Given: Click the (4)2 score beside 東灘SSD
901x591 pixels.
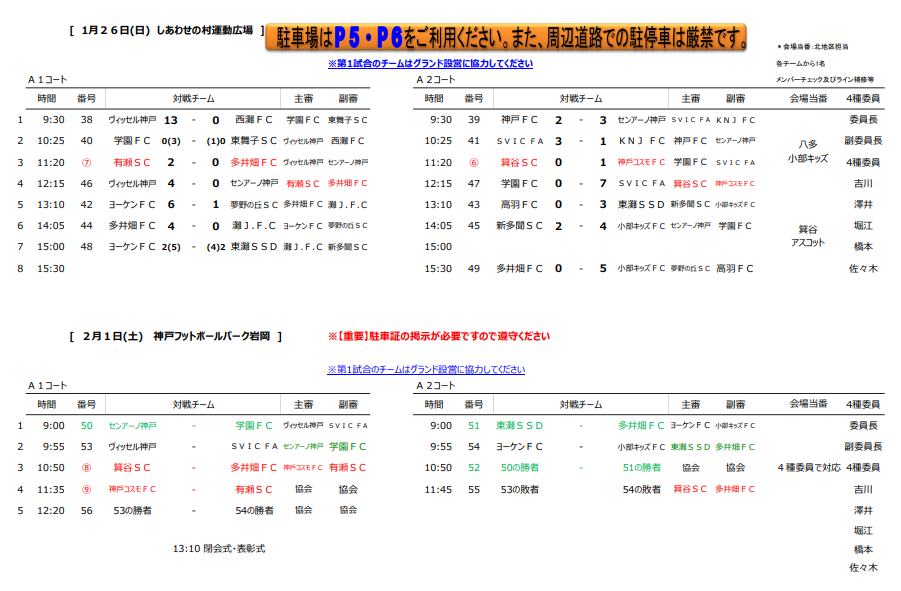Looking at the screenshot, I should click(x=216, y=247).
